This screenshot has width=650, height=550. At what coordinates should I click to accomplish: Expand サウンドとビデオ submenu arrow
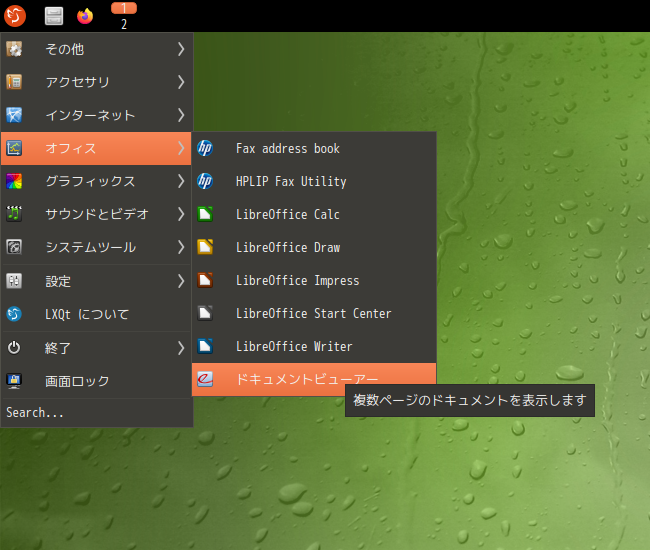[x=181, y=214]
